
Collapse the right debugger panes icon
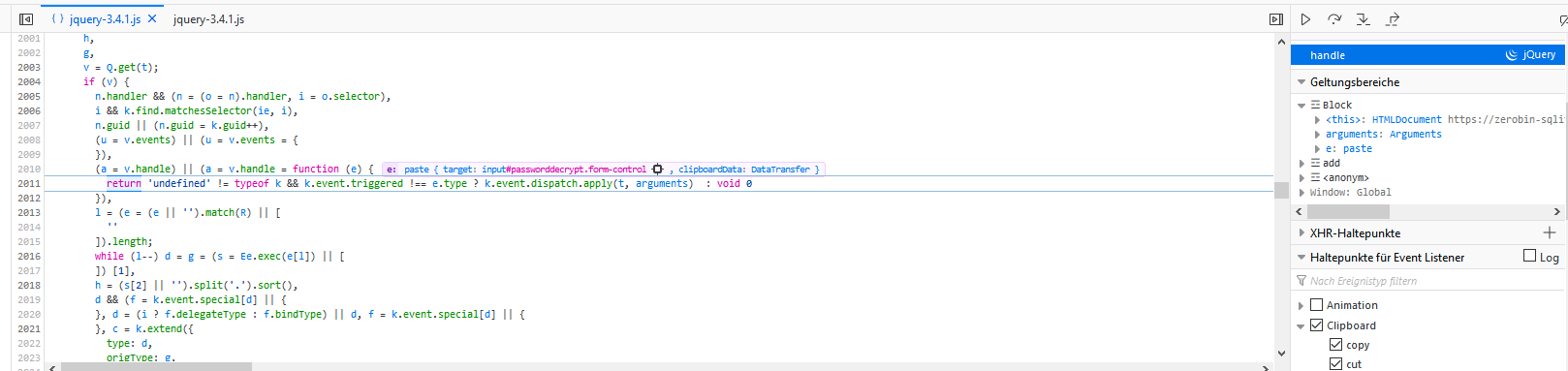[x=1276, y=19]
